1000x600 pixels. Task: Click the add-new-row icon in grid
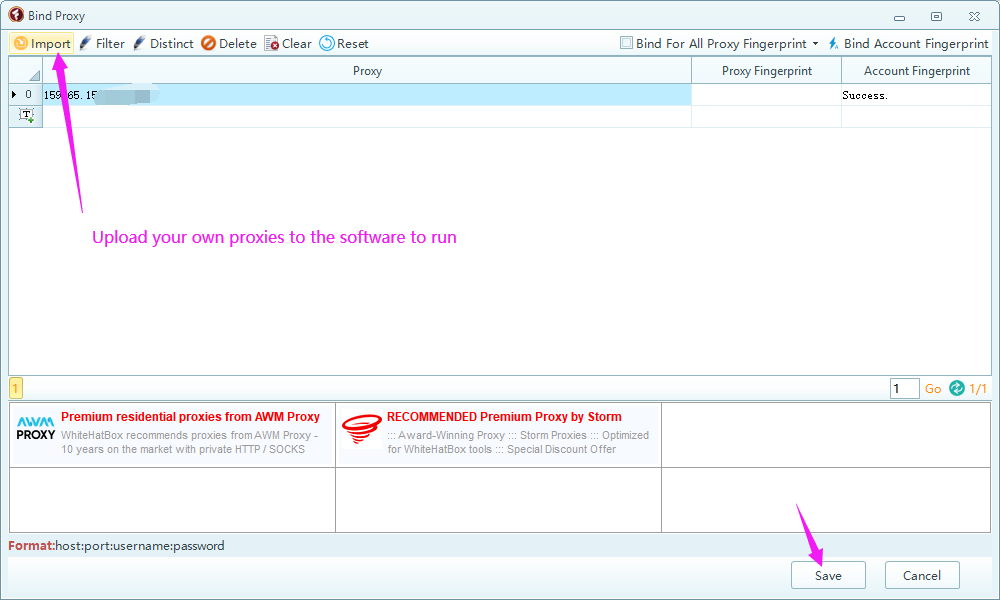26,116
